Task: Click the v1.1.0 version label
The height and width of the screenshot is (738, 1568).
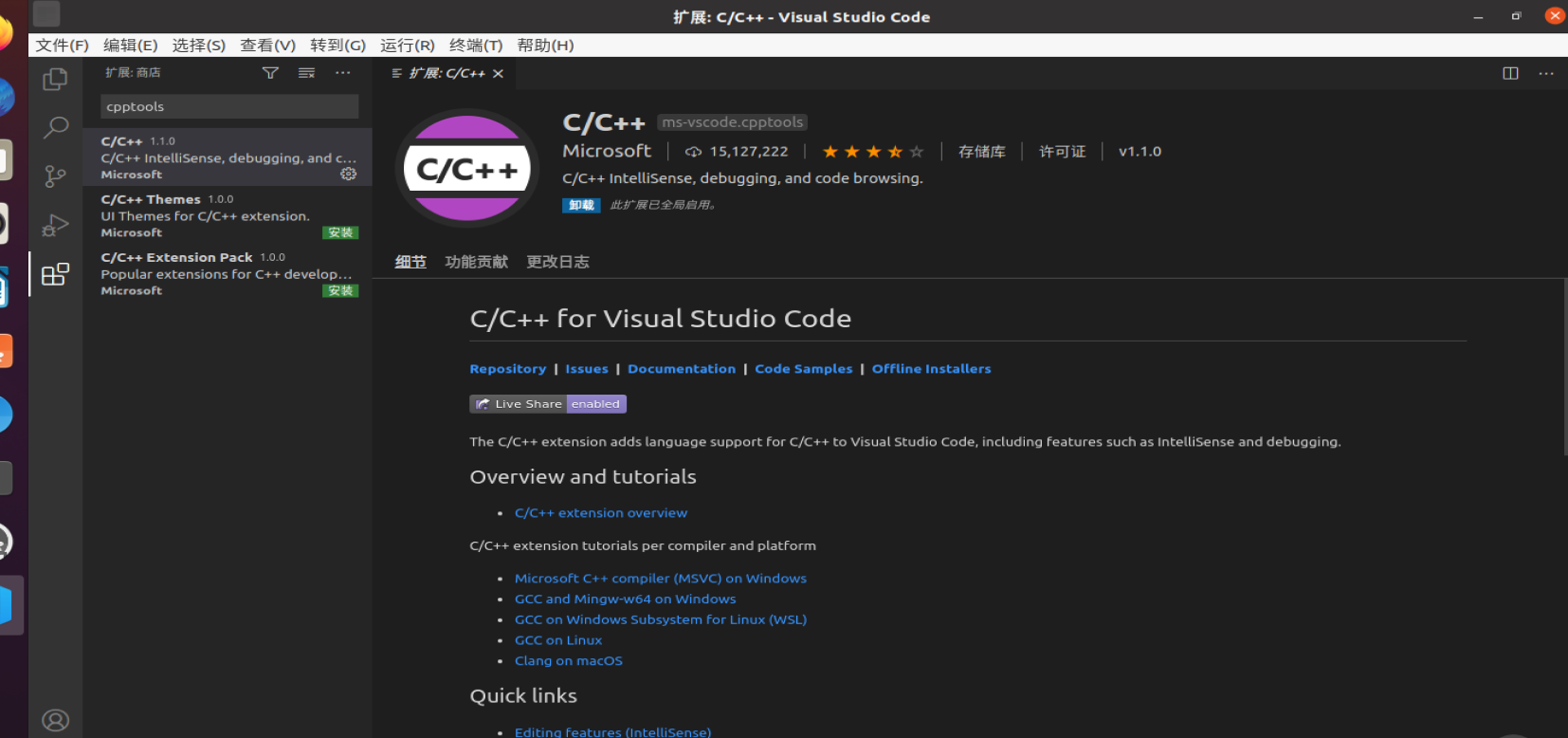Action: [x=1140, y=152]
